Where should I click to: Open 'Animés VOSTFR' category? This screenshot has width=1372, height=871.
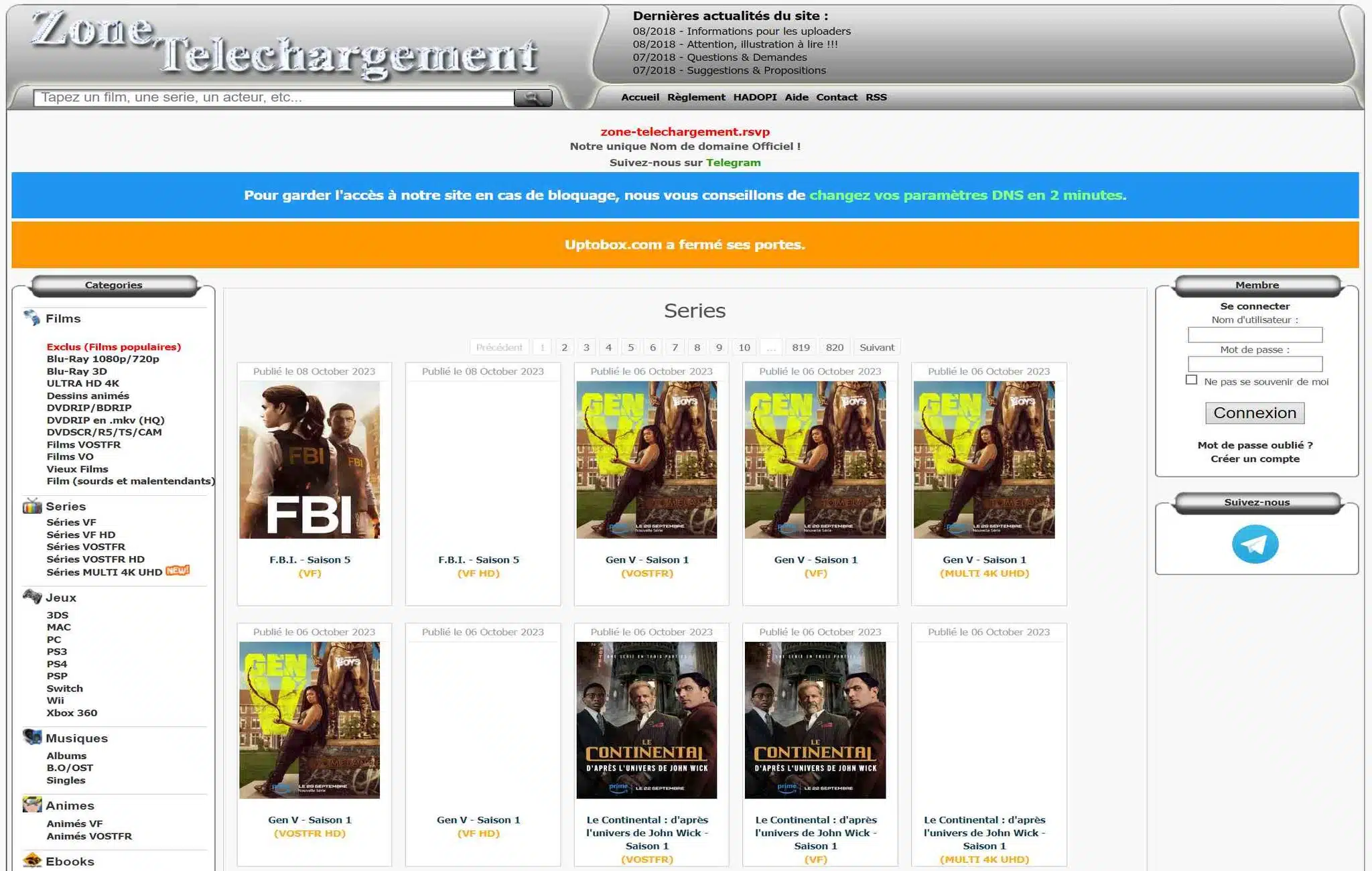click(89, 836)
